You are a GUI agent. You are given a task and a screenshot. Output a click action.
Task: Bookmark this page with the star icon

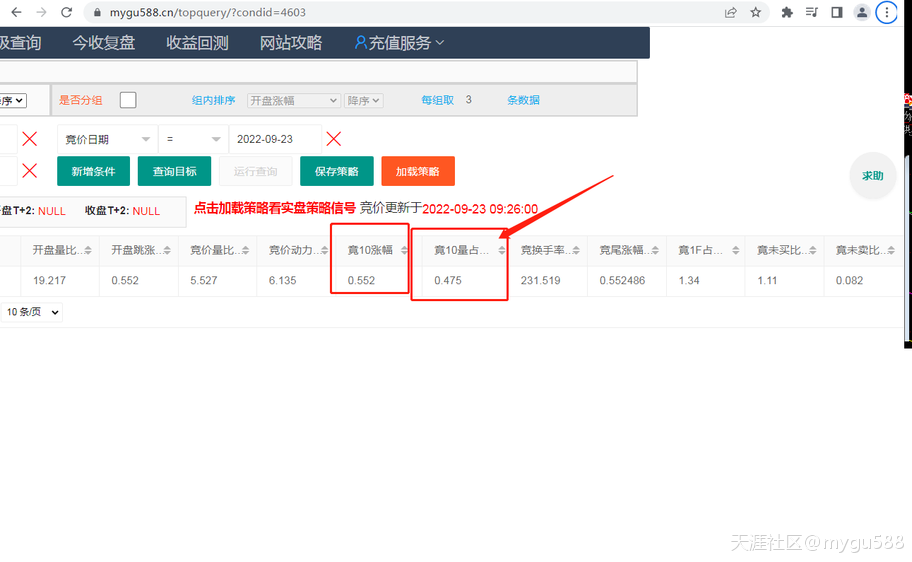[756, 13]
